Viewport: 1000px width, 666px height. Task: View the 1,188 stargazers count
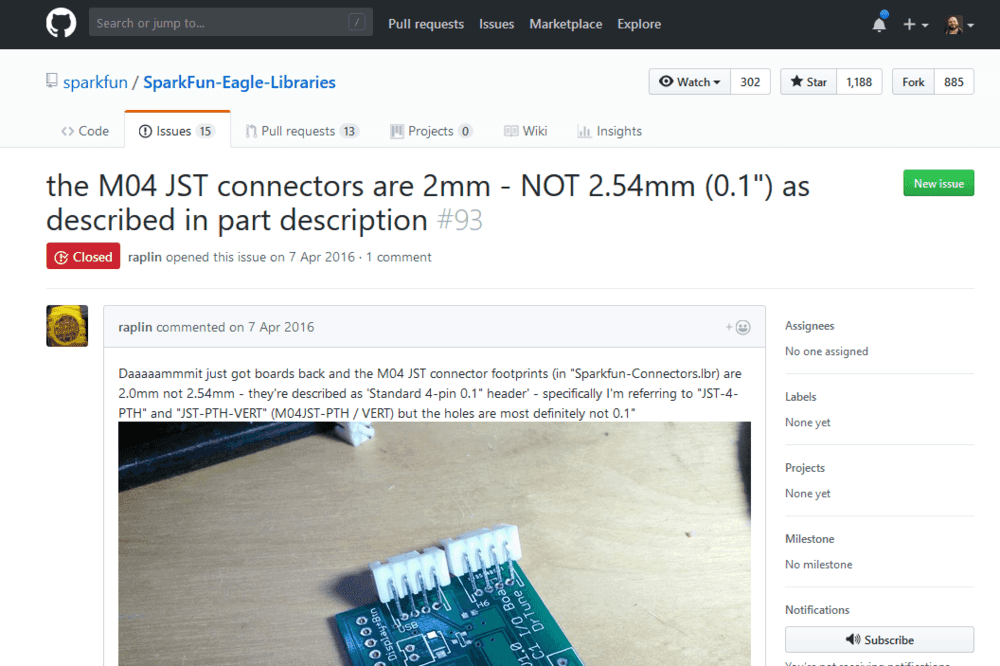pos(859,82)
